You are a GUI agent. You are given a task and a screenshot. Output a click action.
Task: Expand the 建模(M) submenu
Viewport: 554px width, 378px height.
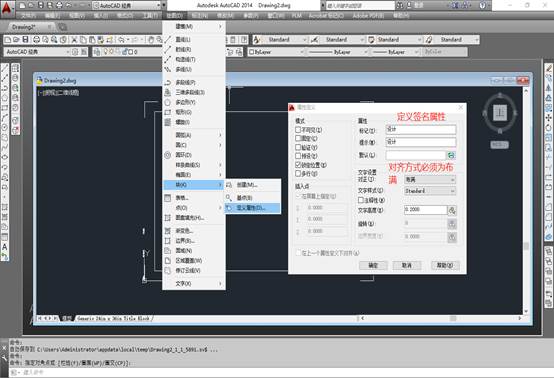point(194,26)
